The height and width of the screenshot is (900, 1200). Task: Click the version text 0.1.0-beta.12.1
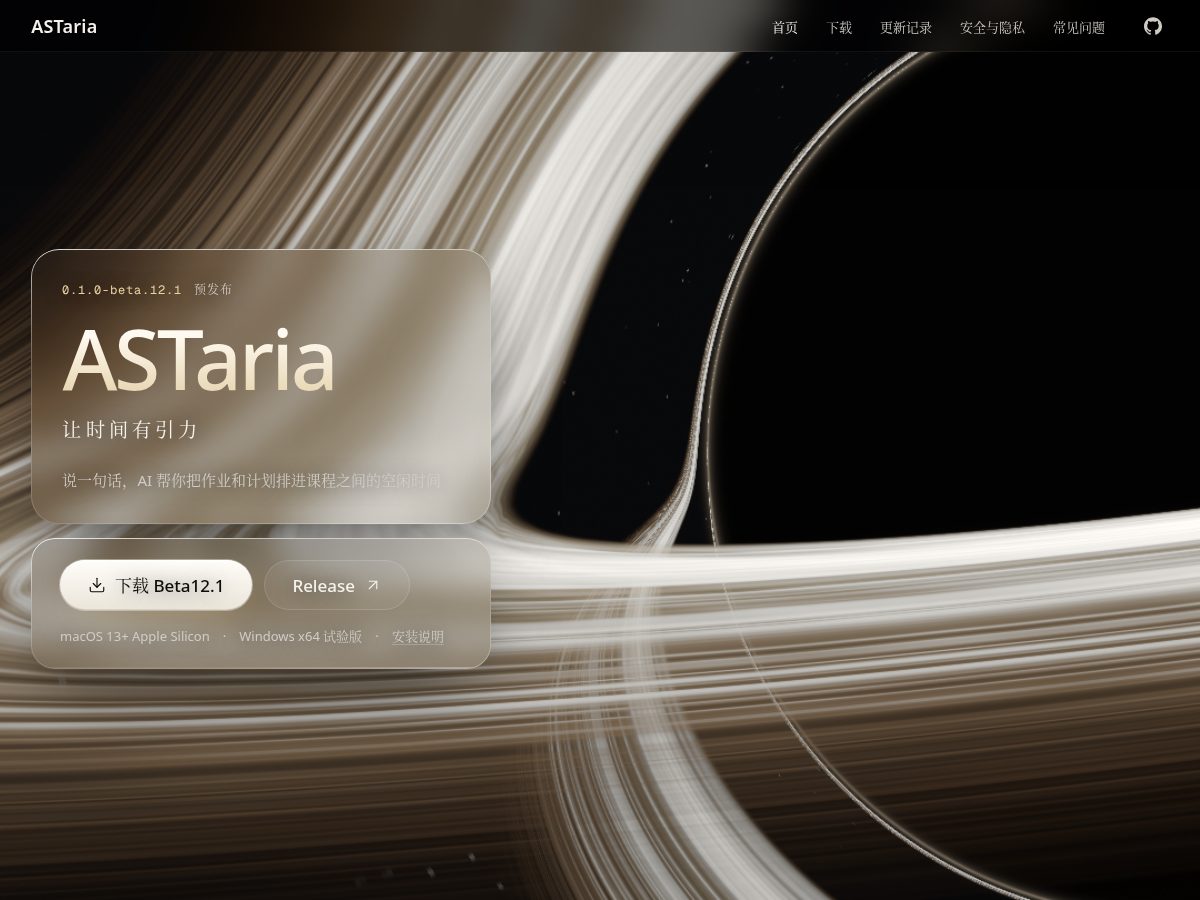point(122,289)
